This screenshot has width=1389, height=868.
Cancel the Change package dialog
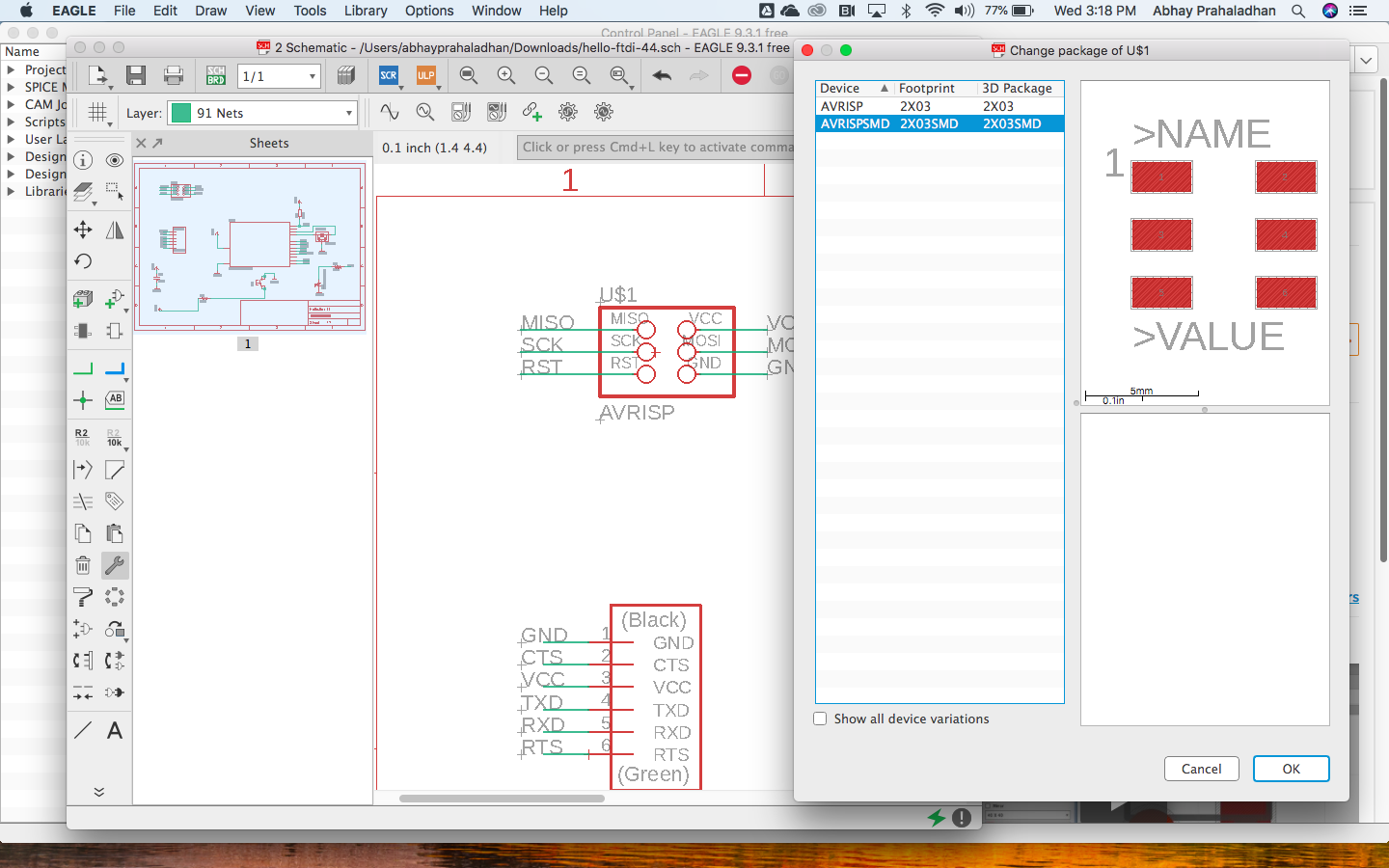(1201, 769)
